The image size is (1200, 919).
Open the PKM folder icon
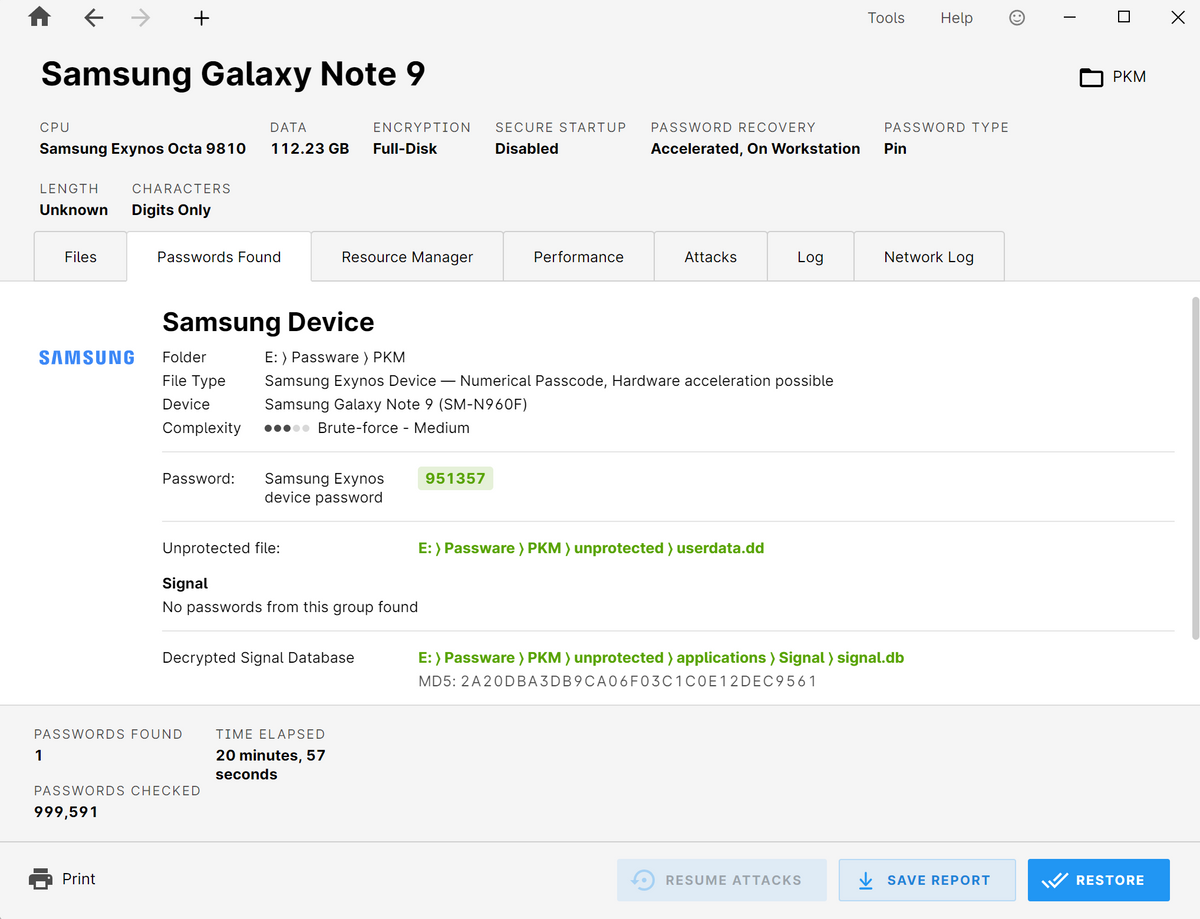click(x=1091, y=77)
